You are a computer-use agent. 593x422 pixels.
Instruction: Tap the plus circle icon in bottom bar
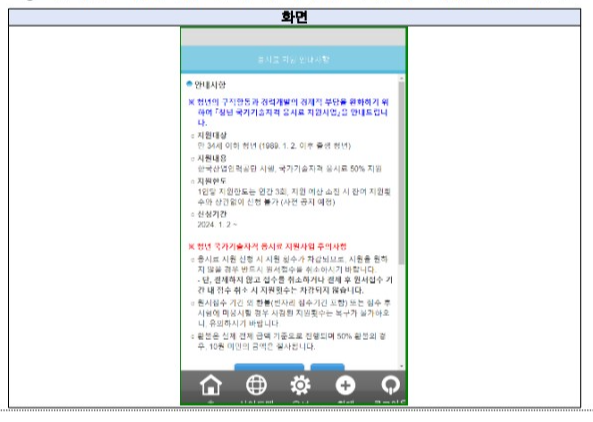pos(345,385)
